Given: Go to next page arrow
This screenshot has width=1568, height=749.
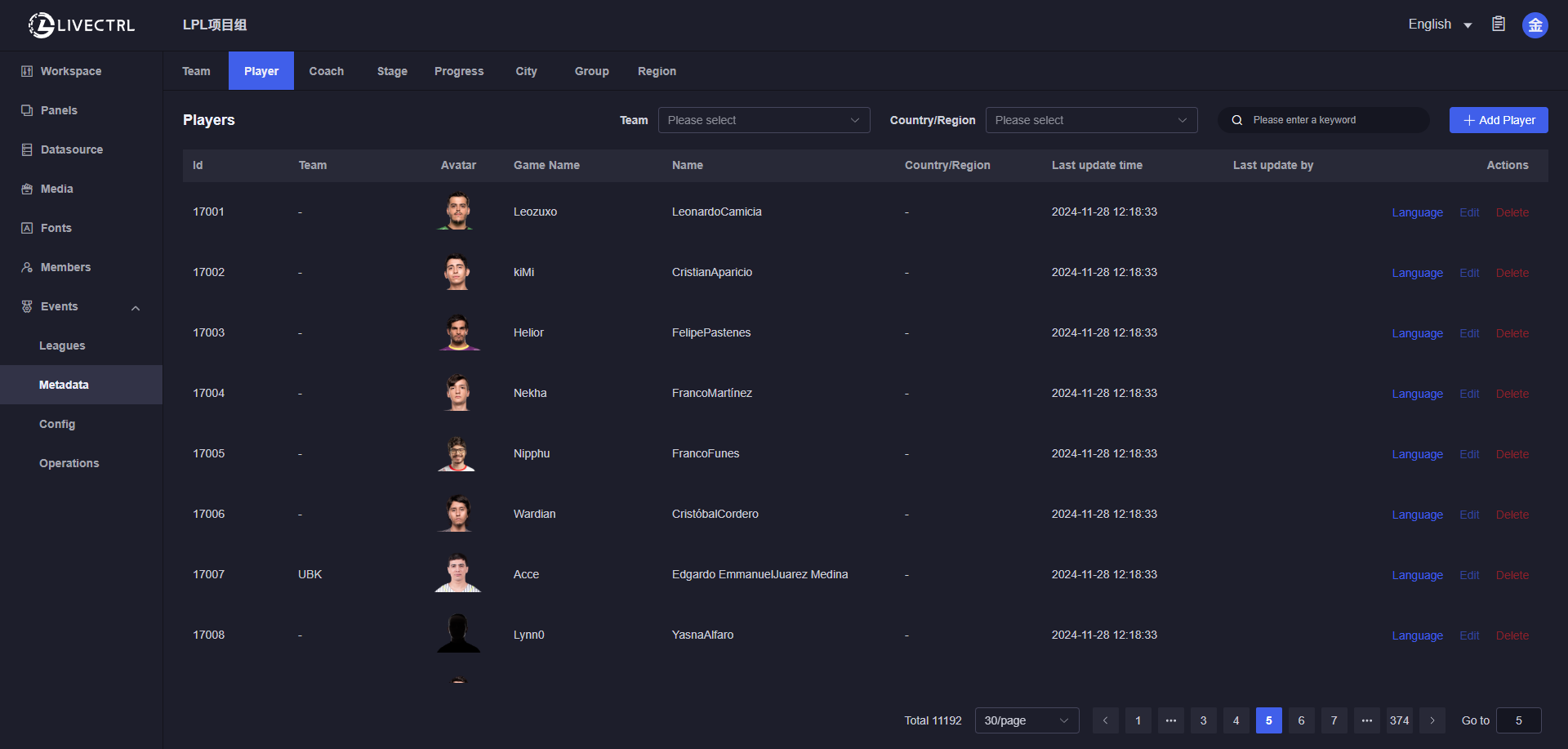Looking at the screenshot, I should coord(1432,720).
